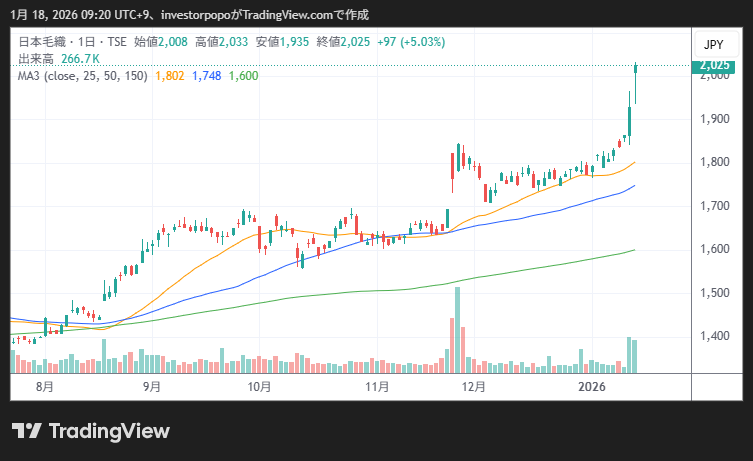Image resolution: width=753 pixels, height=461 pixels.
Task: Open the JPY currency selector
Action: pos(713,45)
